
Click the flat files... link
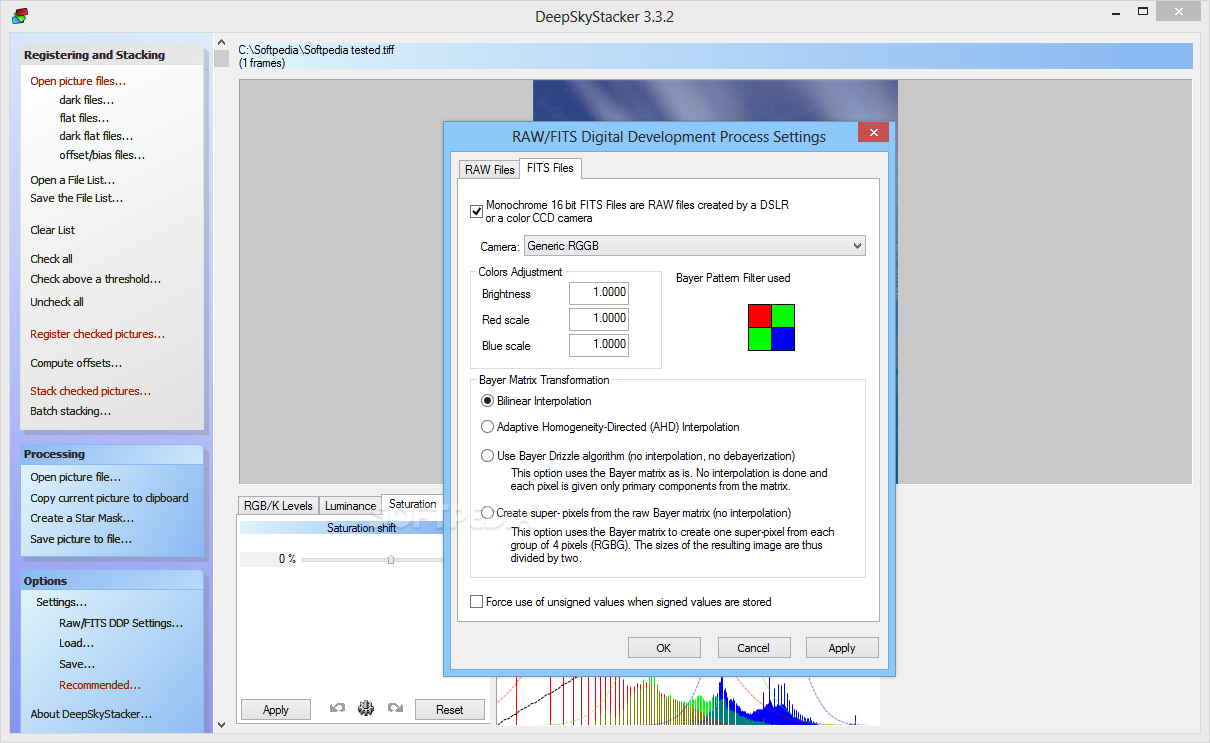(84, 118)
